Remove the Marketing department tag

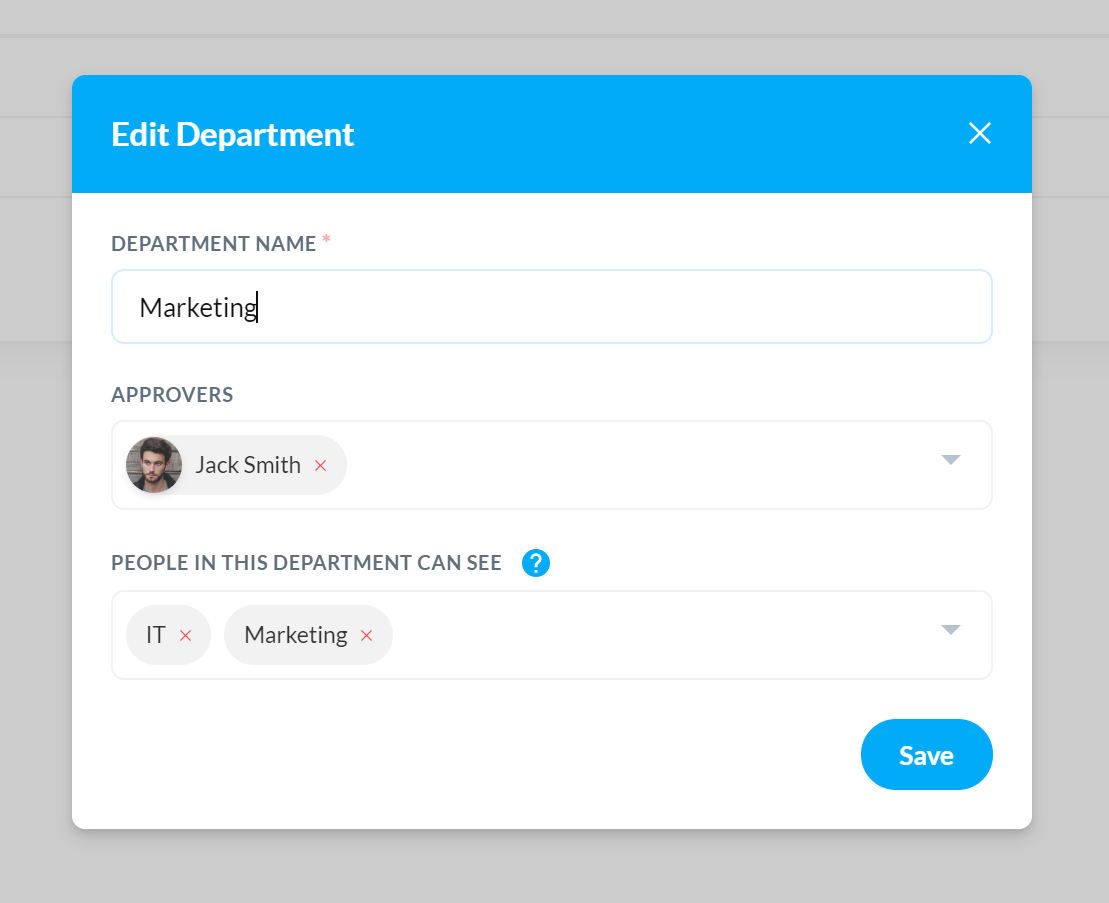366,636
